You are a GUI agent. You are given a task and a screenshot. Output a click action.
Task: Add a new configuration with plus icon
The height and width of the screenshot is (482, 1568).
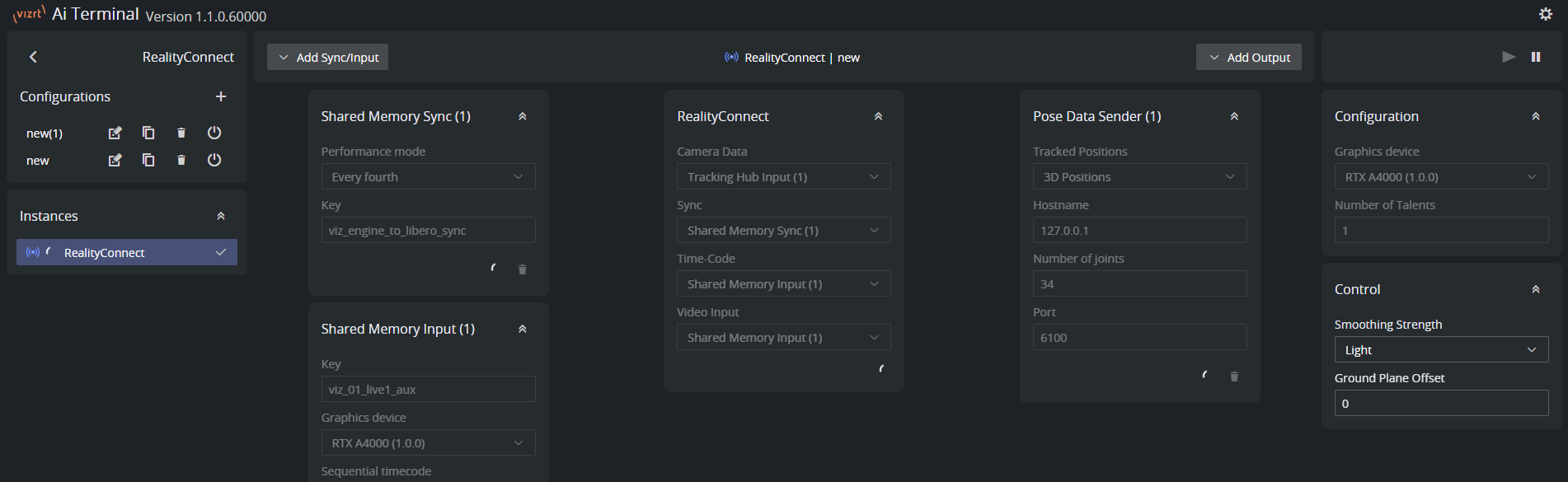click(221, 96)
